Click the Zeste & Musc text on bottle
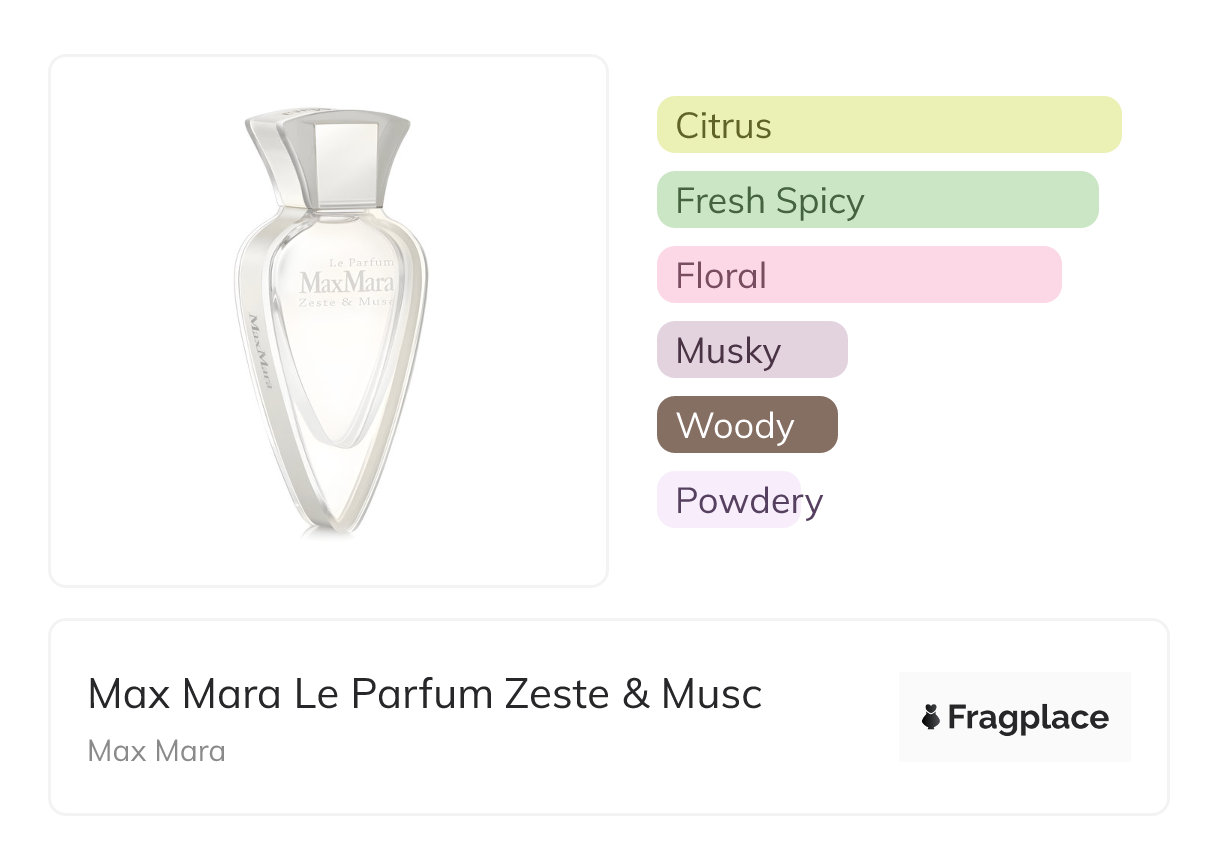The height and width of the screenshot is (864, 1218). (x=346, y=301)
